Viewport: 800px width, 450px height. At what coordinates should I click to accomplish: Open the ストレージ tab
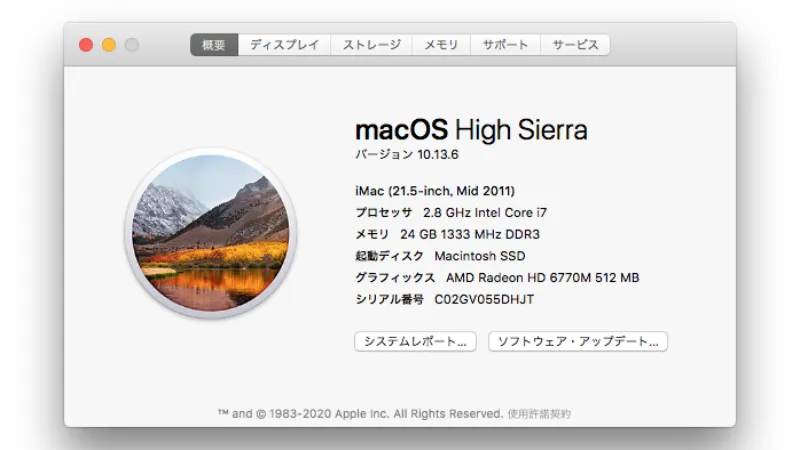(x=371, y=45)
